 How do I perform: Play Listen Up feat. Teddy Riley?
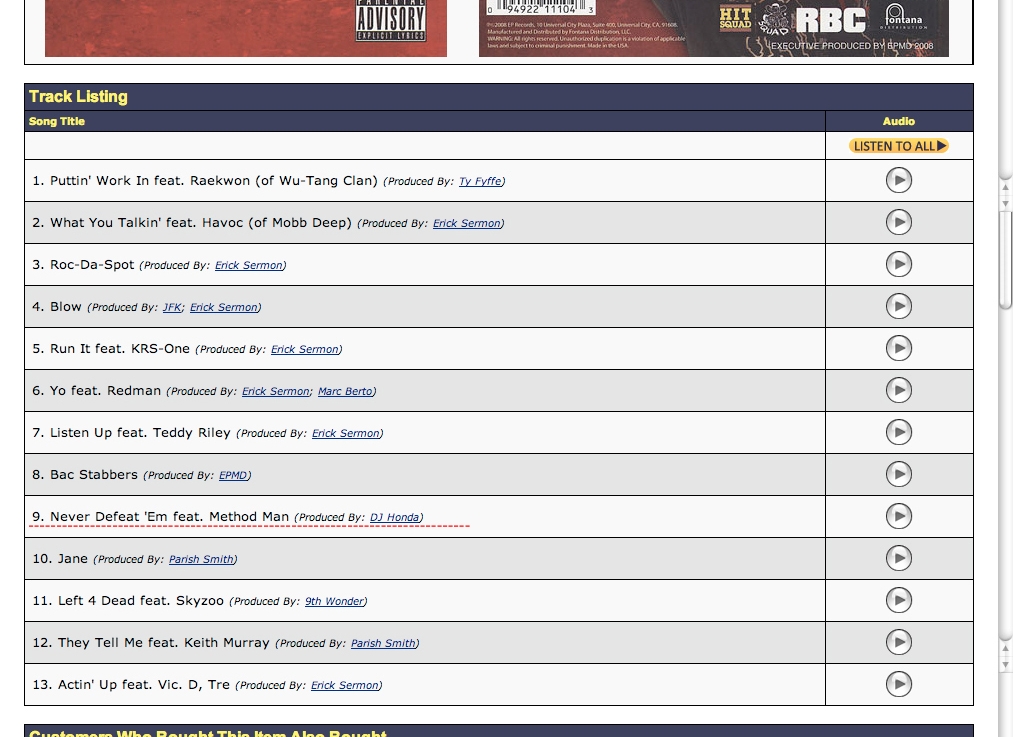click(898, 432)
